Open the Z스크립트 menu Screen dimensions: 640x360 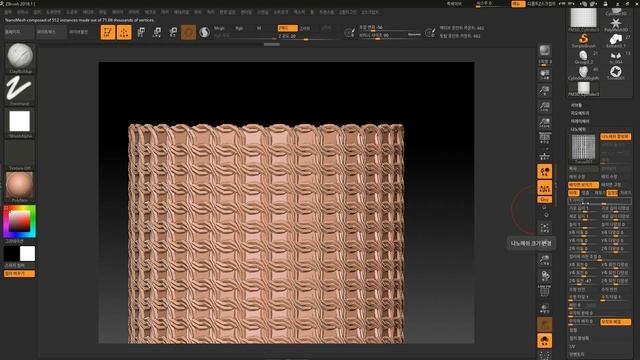pos(370,12)
